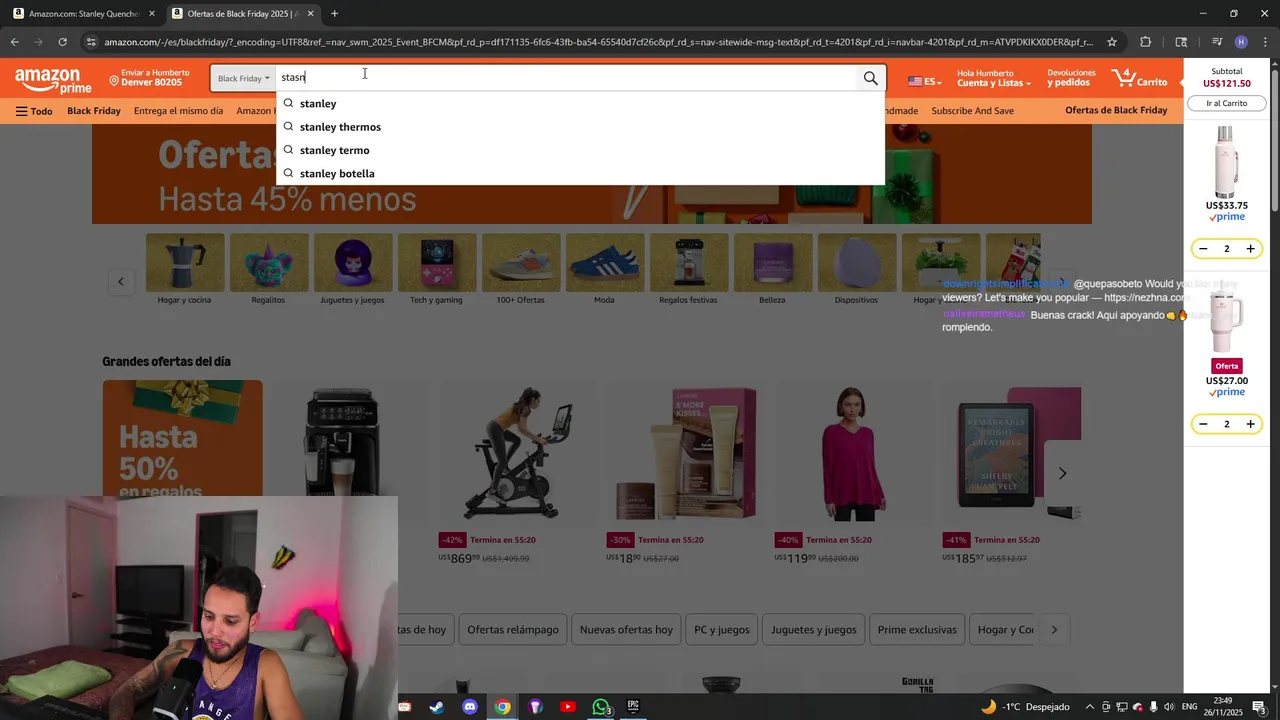Expand Cuenta y Listas account menu
Viewport: 1280px width, 720px height.
point(993,78)
